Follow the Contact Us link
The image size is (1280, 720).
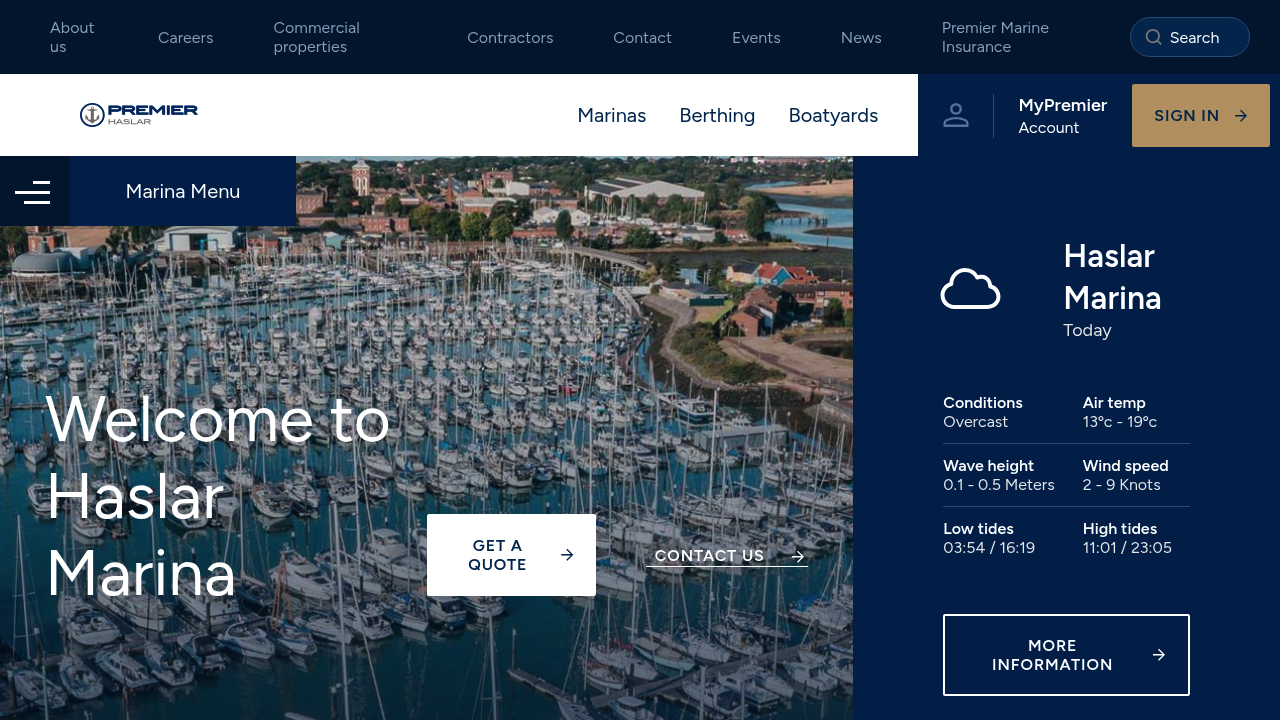pyautogui.click(x=727, y=556)
